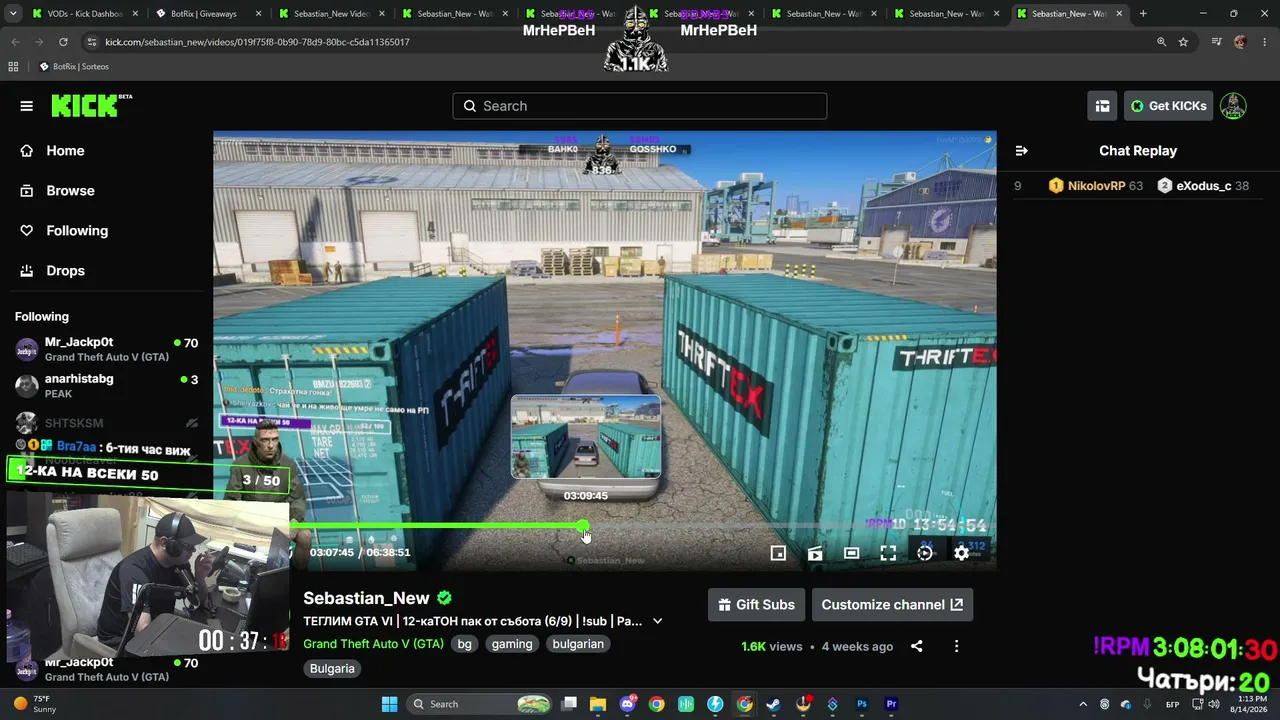Select the Bulgaria tag
Screen dimensions: 1280x720
point(332,668)
